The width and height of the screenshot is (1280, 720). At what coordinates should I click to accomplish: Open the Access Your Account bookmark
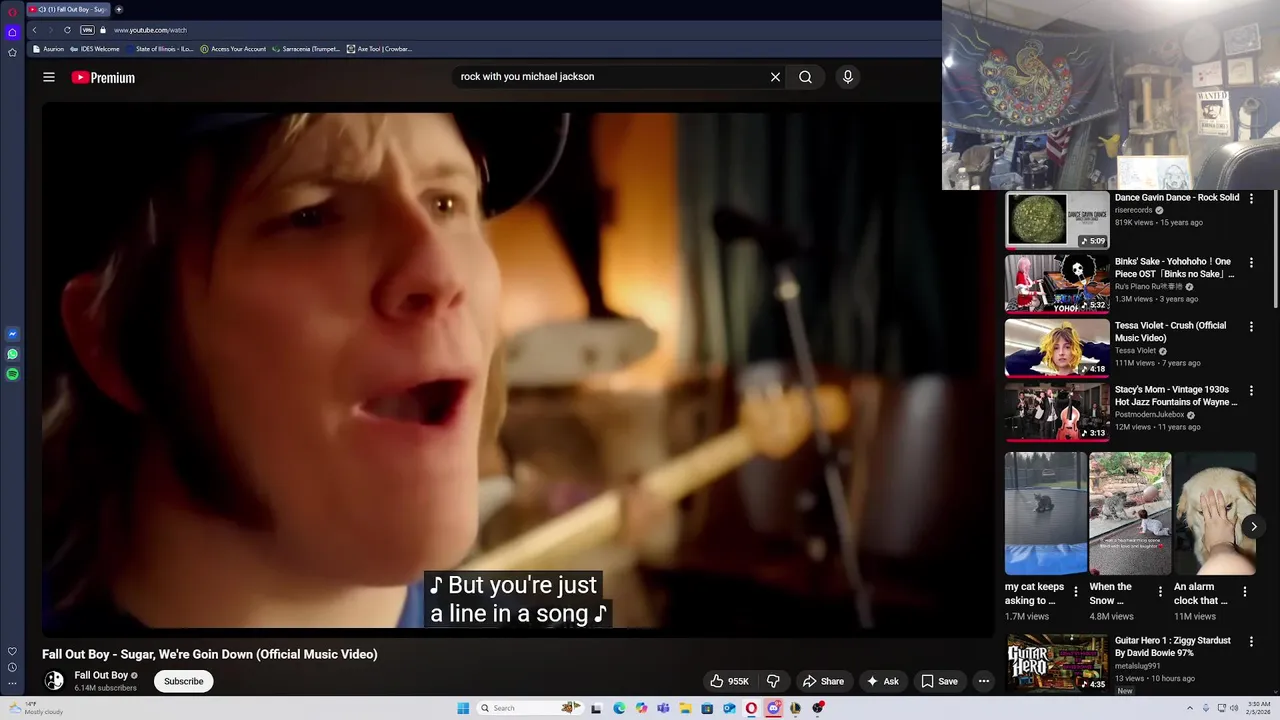point(233,49)
